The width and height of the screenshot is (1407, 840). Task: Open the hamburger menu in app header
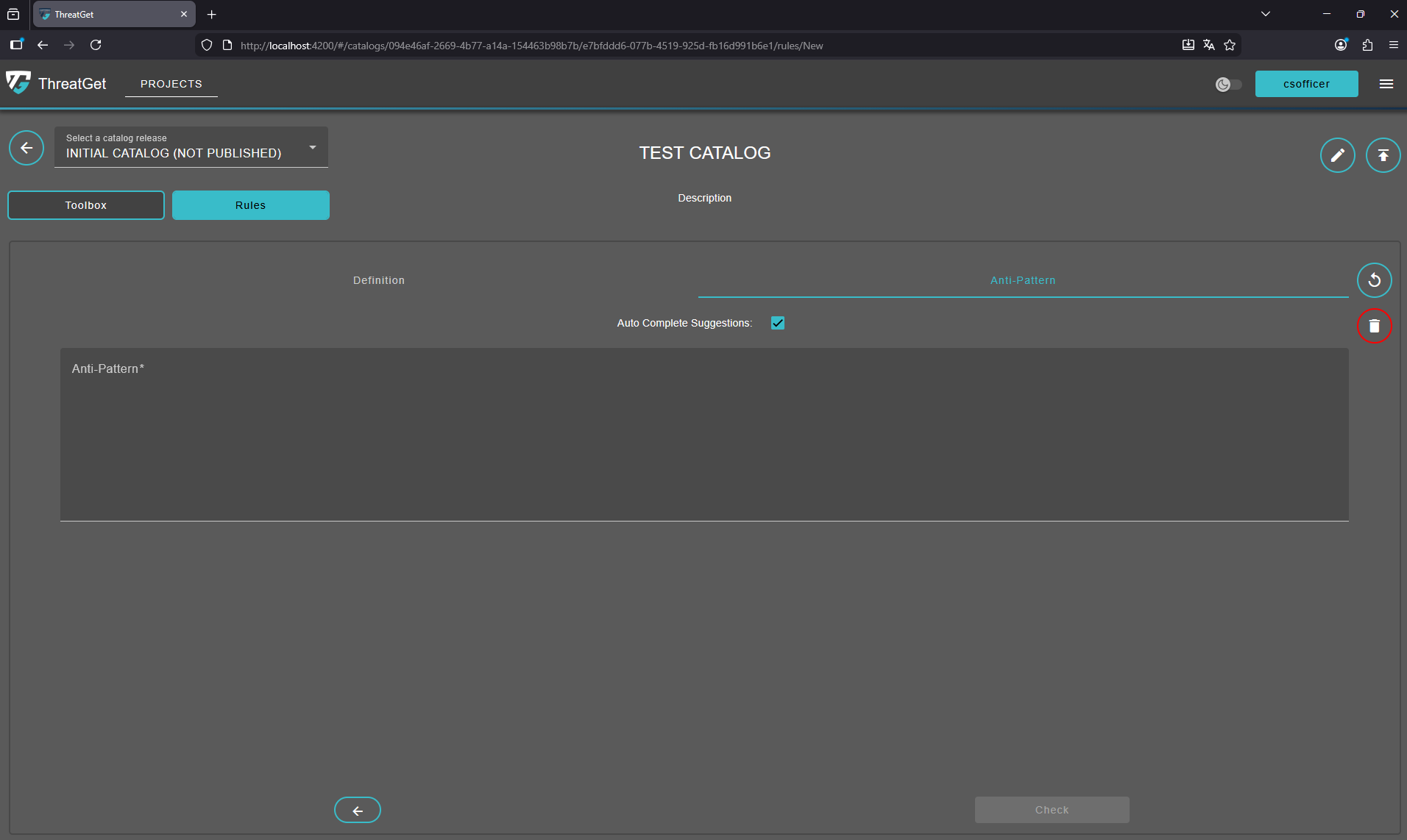(1386, 84)
